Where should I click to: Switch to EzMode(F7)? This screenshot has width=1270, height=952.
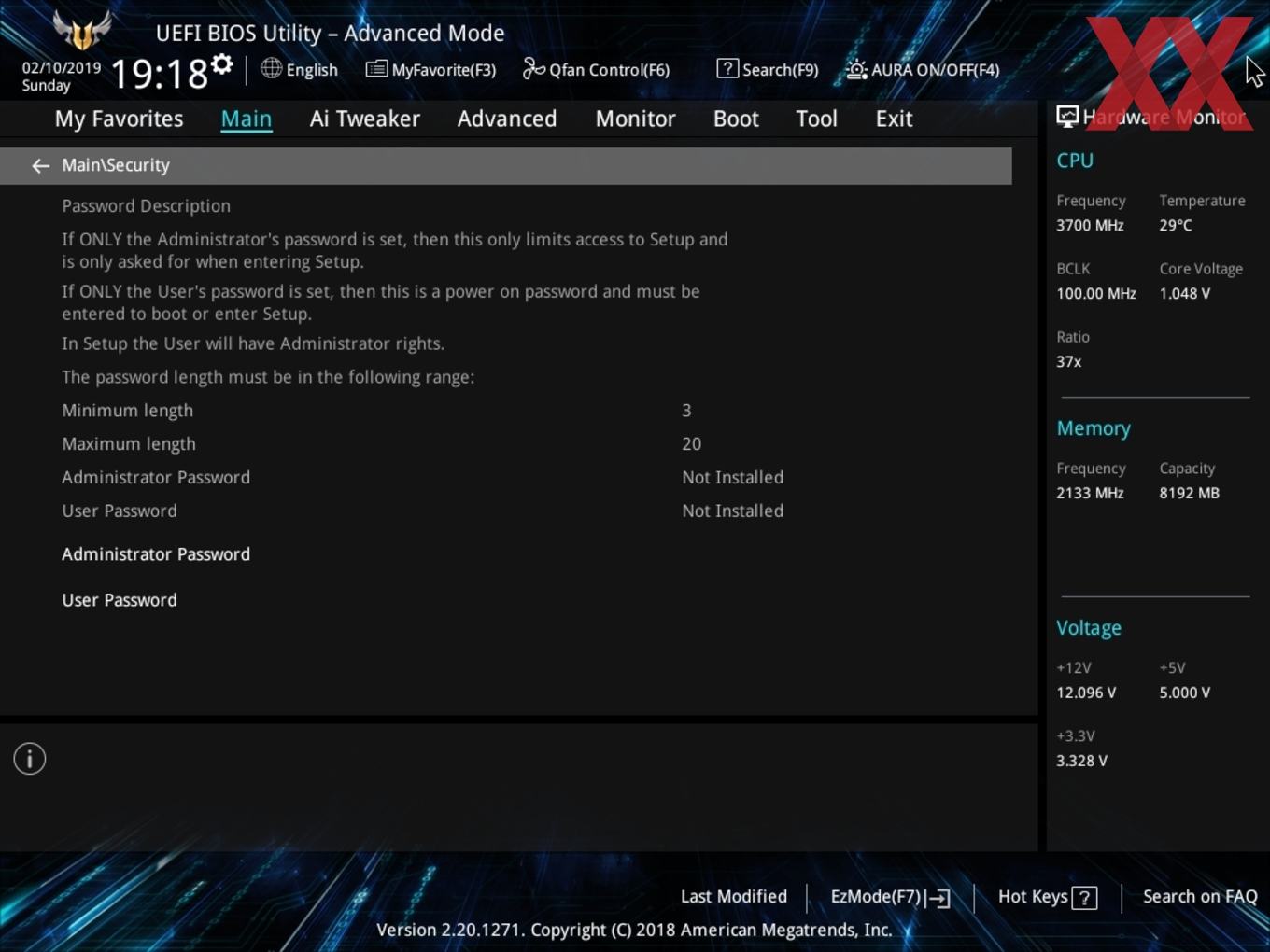tap(876, 897)
